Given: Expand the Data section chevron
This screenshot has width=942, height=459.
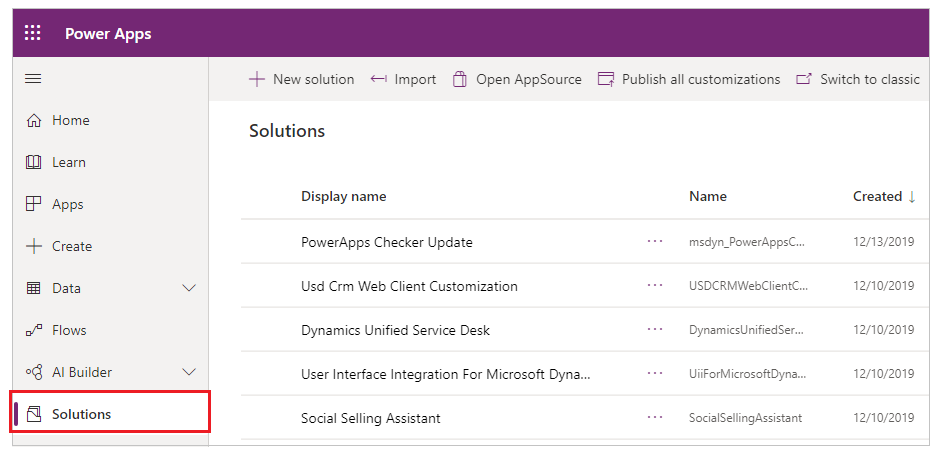Looking at the screenshot, I should pyautogui.click(x=189, y=288).
